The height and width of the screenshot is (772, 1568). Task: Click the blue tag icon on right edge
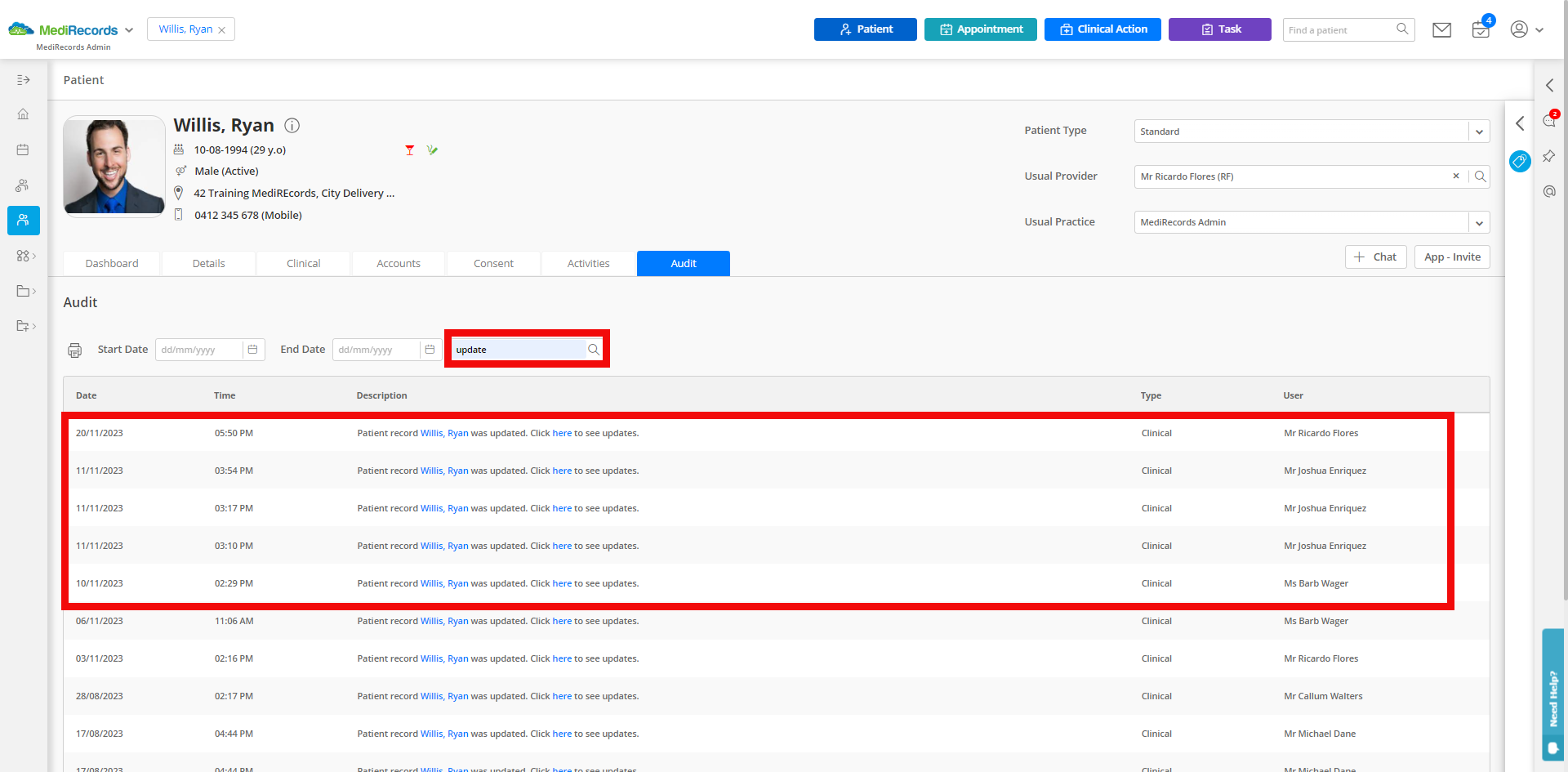(1520, 162)
